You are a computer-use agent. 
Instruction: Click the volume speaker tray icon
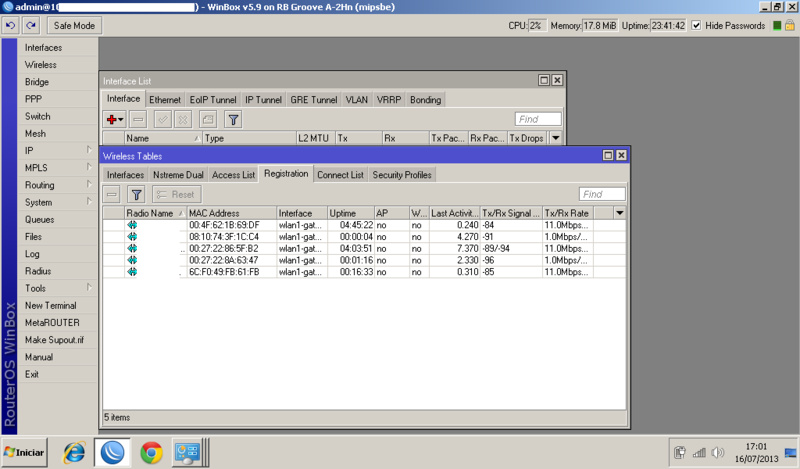pos(718,452)
